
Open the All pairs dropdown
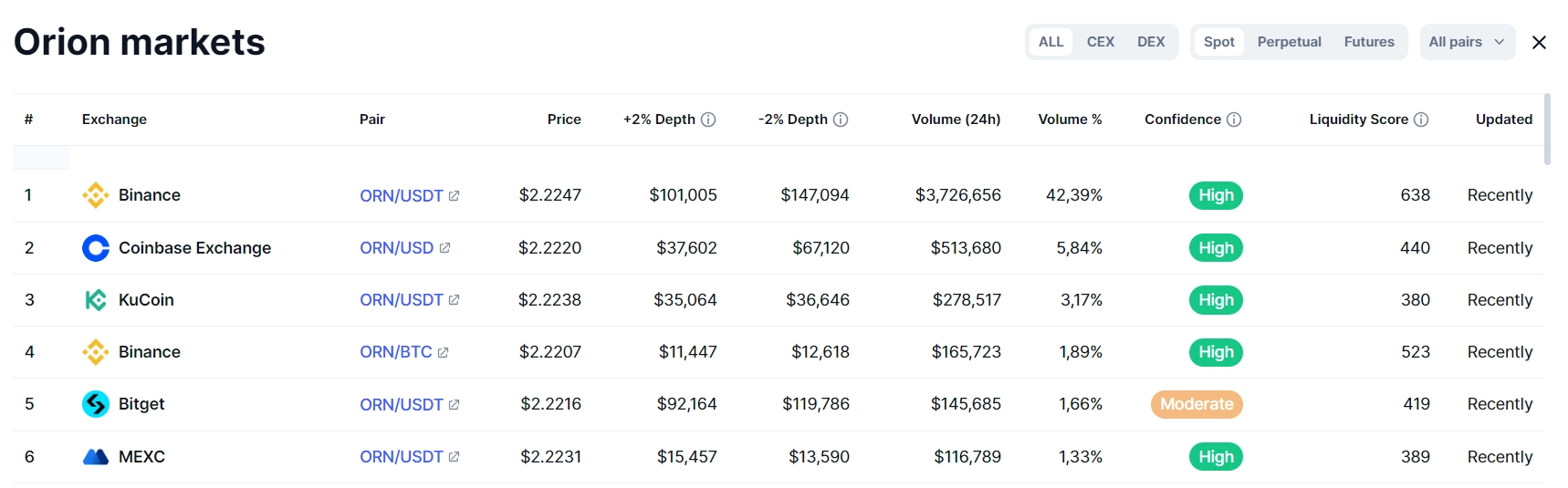[1468, 42]
